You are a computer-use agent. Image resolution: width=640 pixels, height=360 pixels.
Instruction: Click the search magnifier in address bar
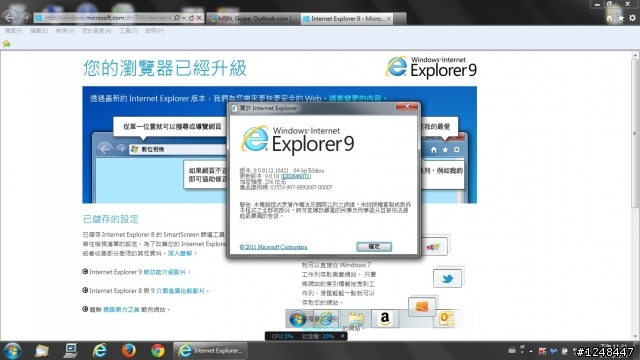[176, 18]
